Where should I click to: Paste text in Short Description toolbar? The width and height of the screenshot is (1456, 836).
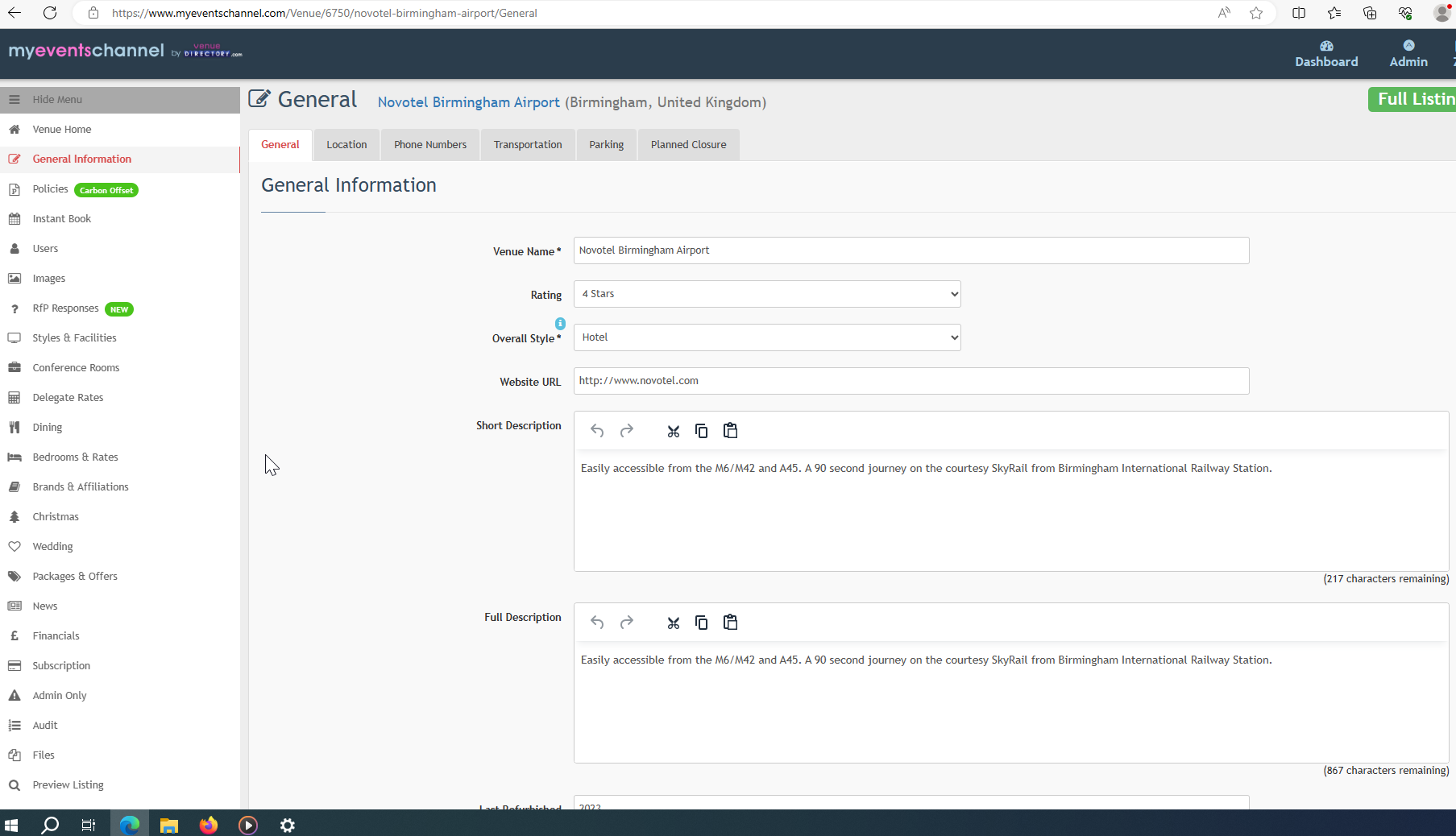pyautogui.click(x=730, y=431)
